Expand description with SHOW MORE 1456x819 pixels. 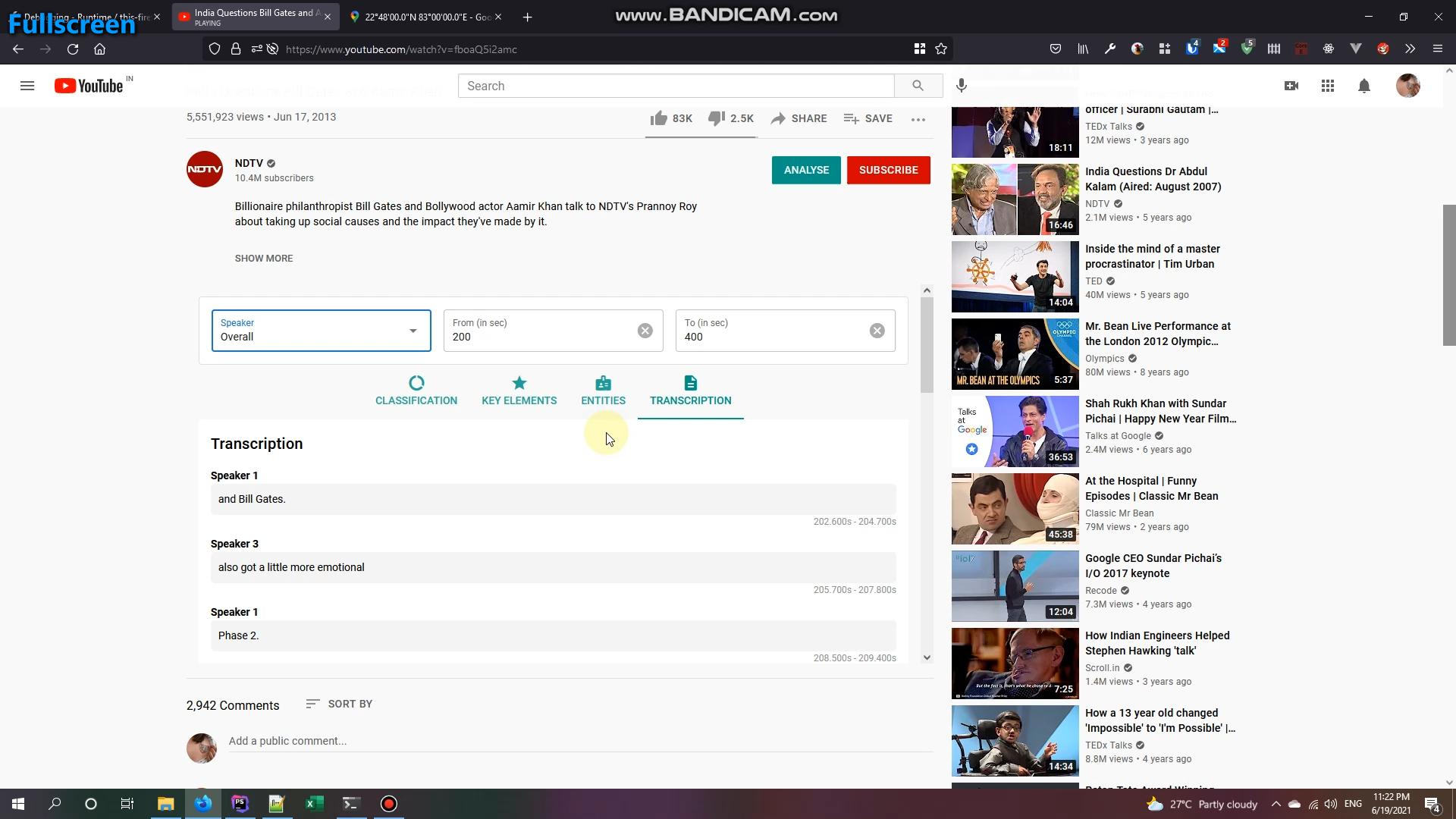(x=264, y=259)
